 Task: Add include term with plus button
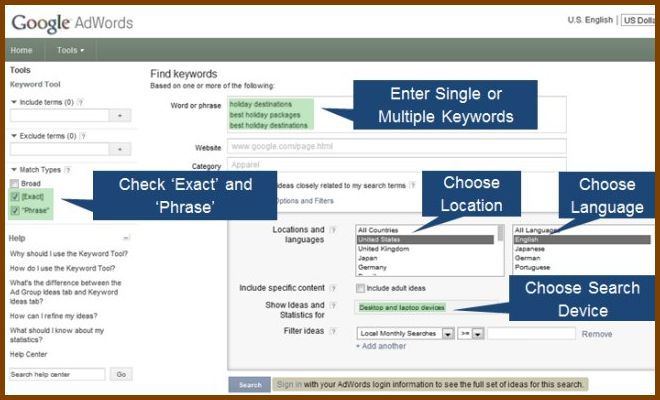pos(120,115)
